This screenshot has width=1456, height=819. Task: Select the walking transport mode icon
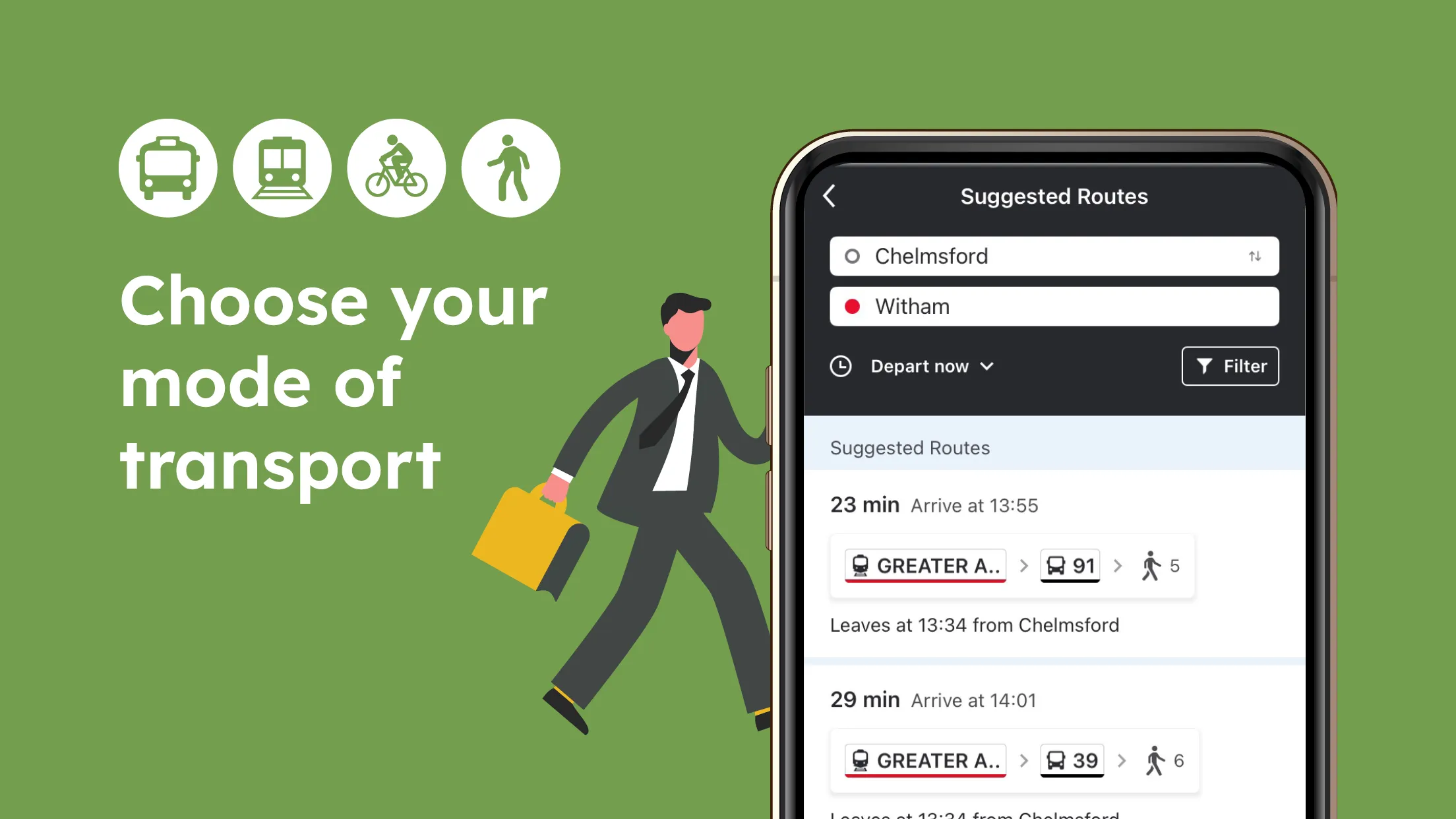[511, 169]
